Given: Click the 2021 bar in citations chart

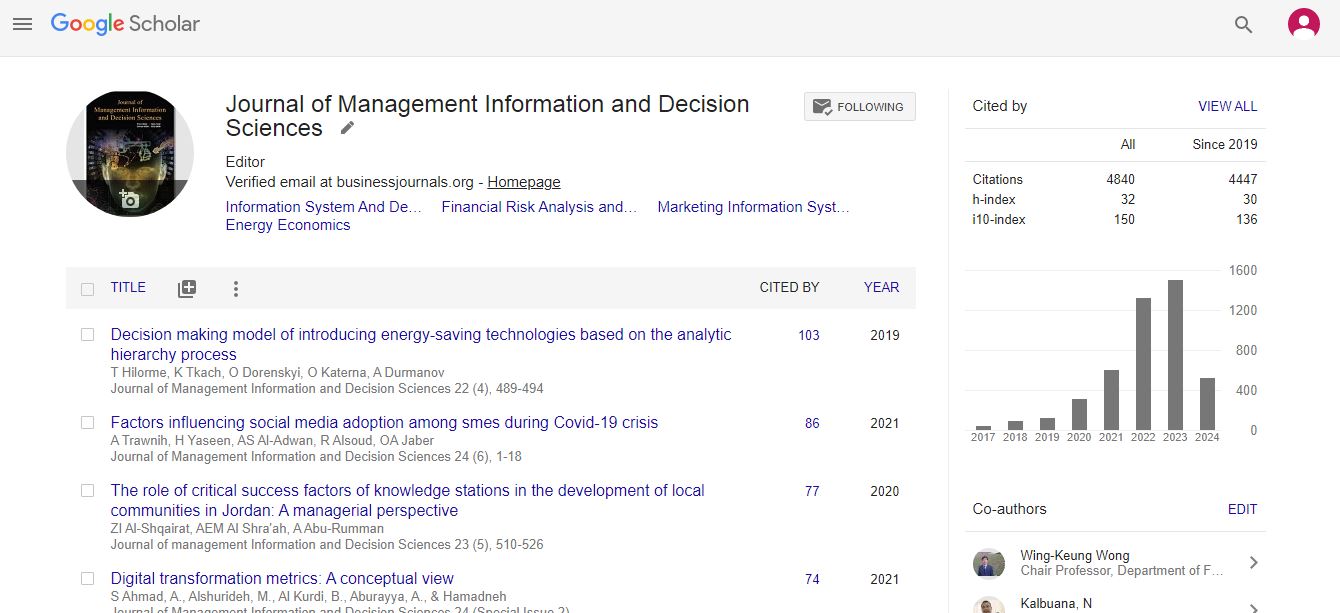Looking at the screenshot, I should [x=1111, y=400].
